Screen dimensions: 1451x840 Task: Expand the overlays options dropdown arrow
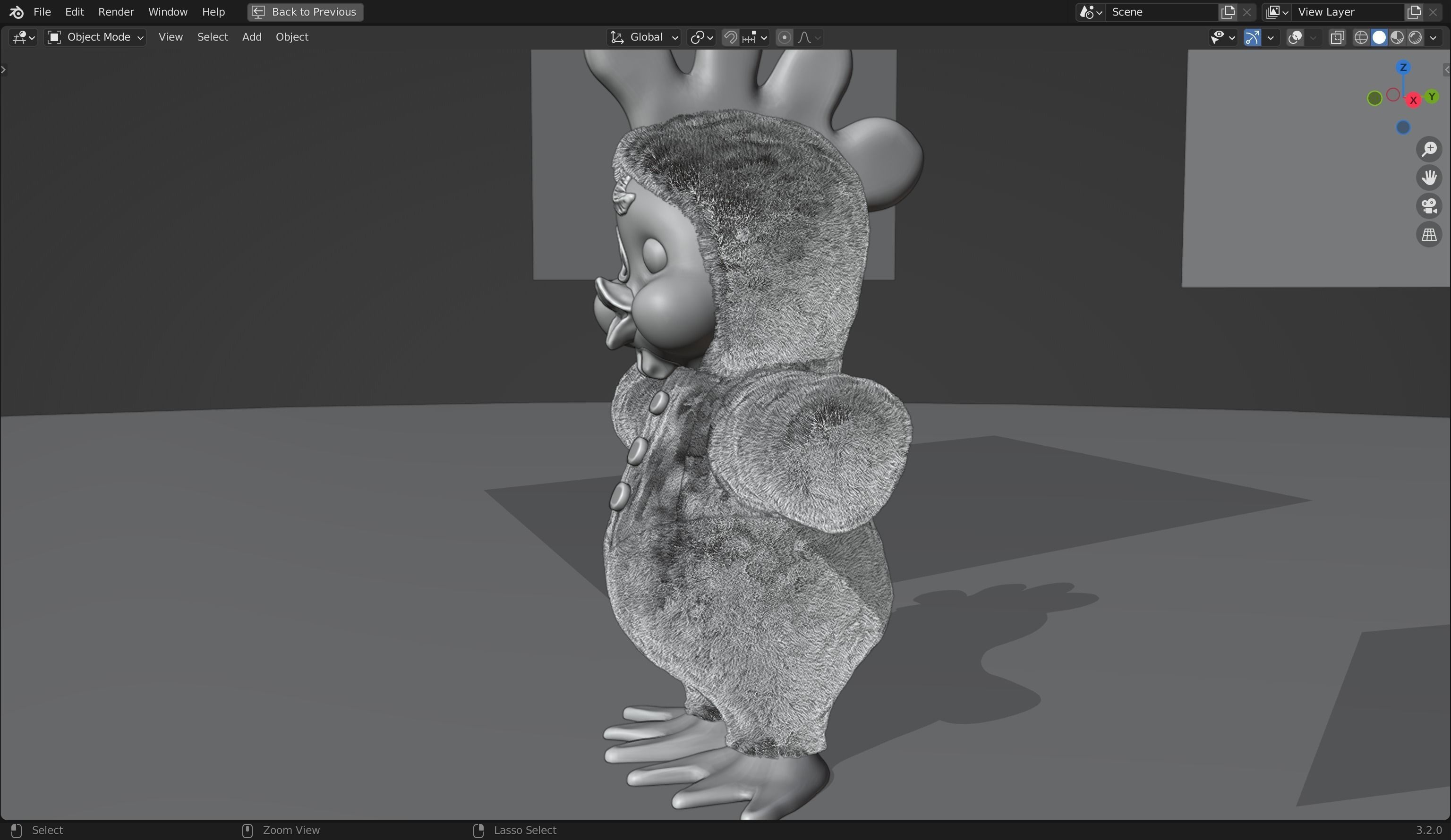pos(1313,37)
